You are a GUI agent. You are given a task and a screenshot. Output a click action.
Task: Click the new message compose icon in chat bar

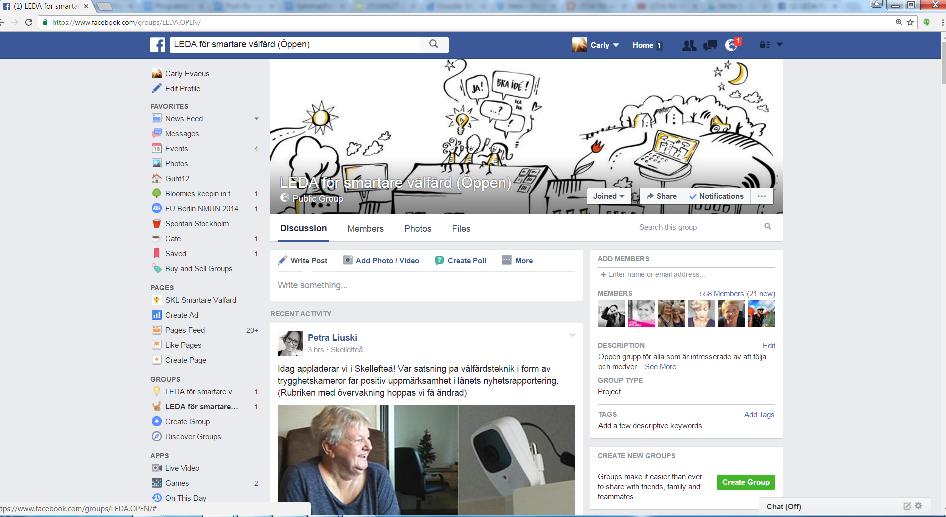coord(906,506)
